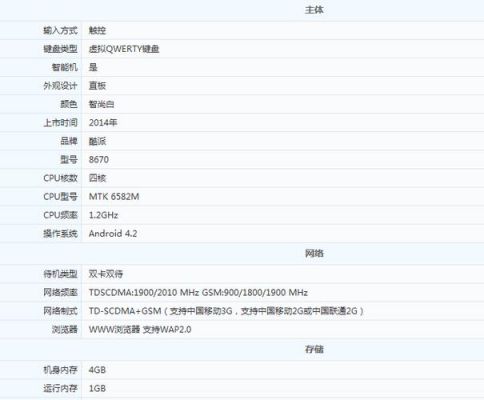Select the CPU型号 label

(60, 197)
